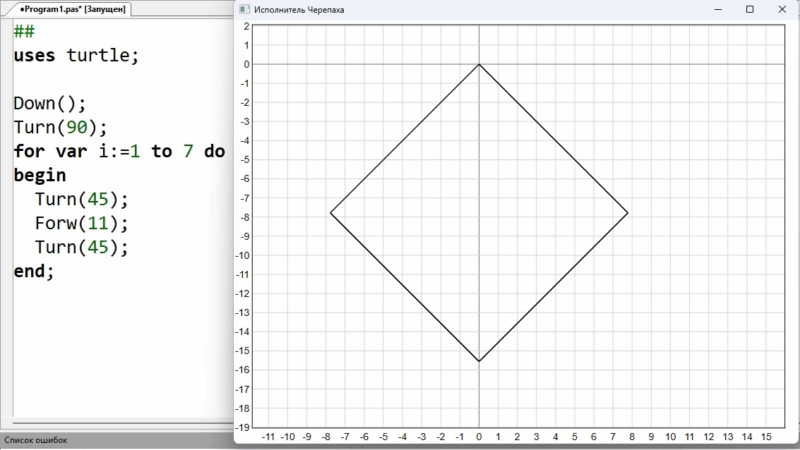
Task: Click the Исполнитель Черепаха window title text
Action: tap(299, 10)
